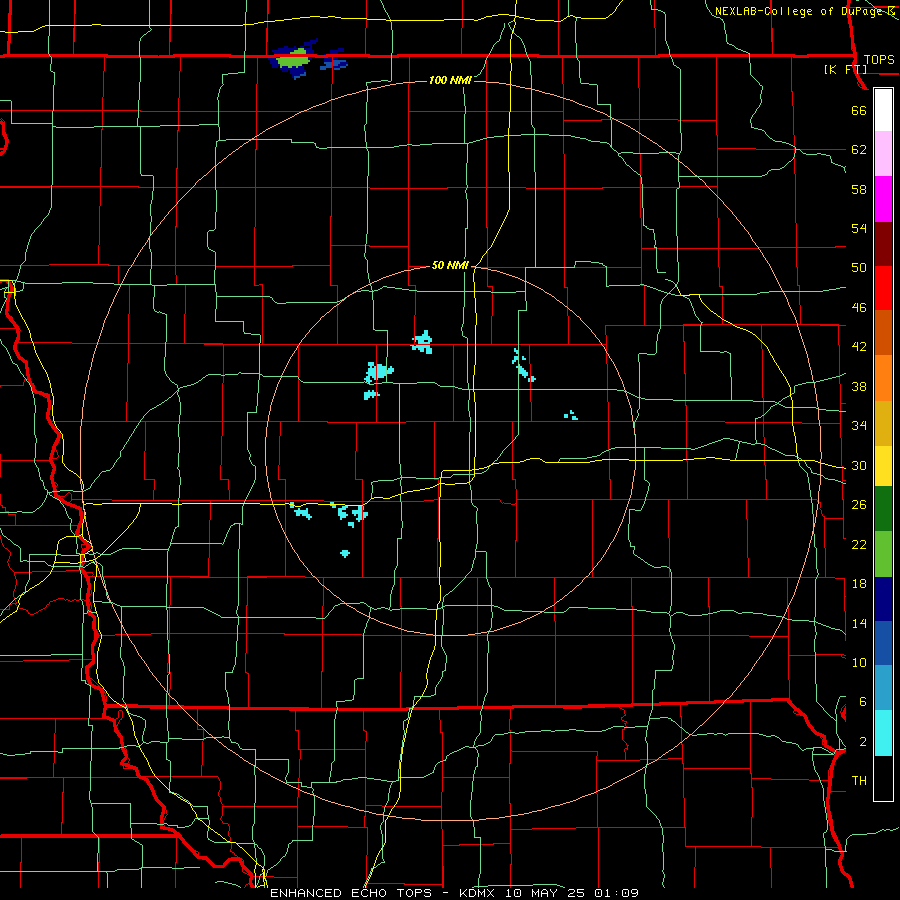Click the "TOPS" legend title
The width and height of the screenshot is (900, 900).
(x=879, y=60)
